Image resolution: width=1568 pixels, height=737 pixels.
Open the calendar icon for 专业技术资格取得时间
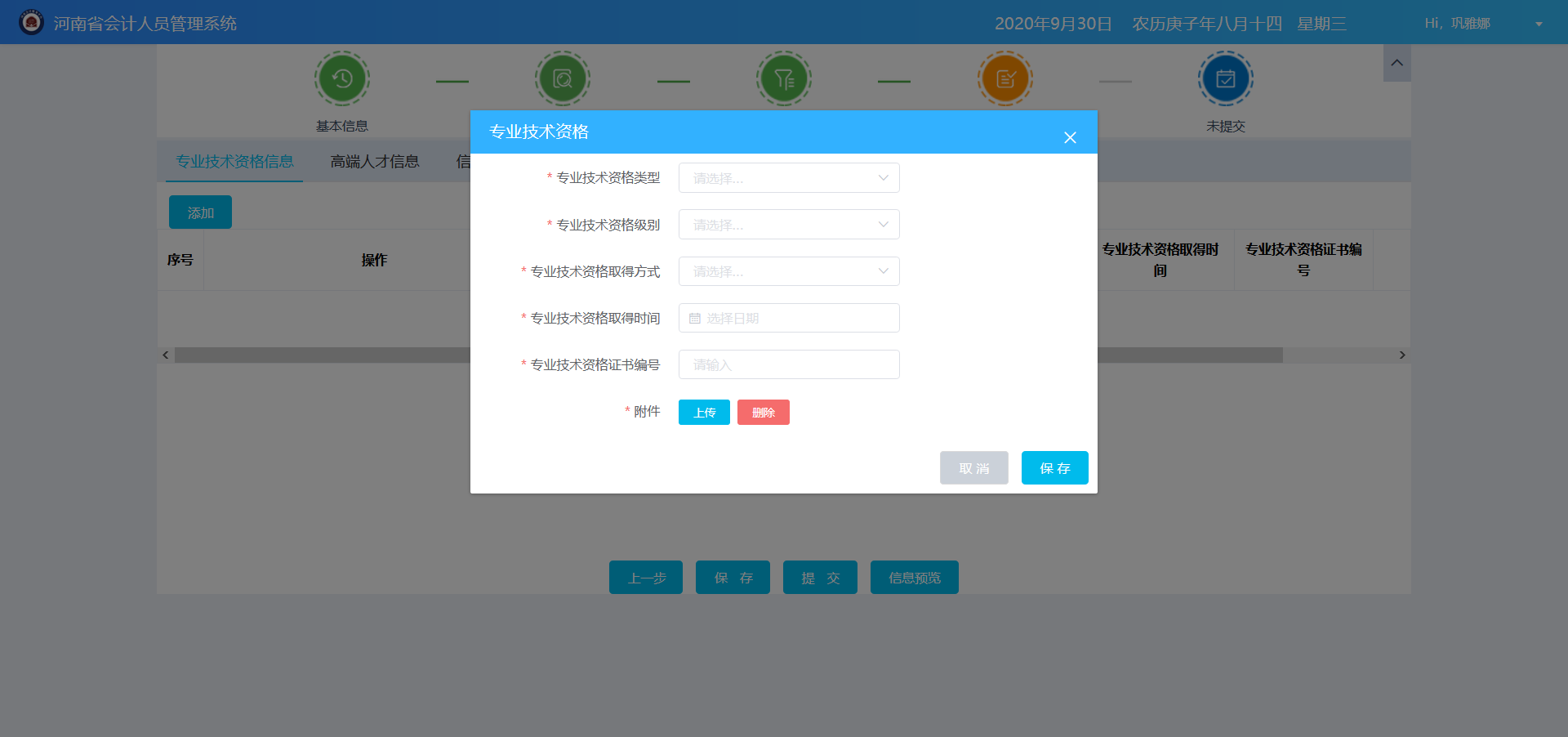point(693,318)
